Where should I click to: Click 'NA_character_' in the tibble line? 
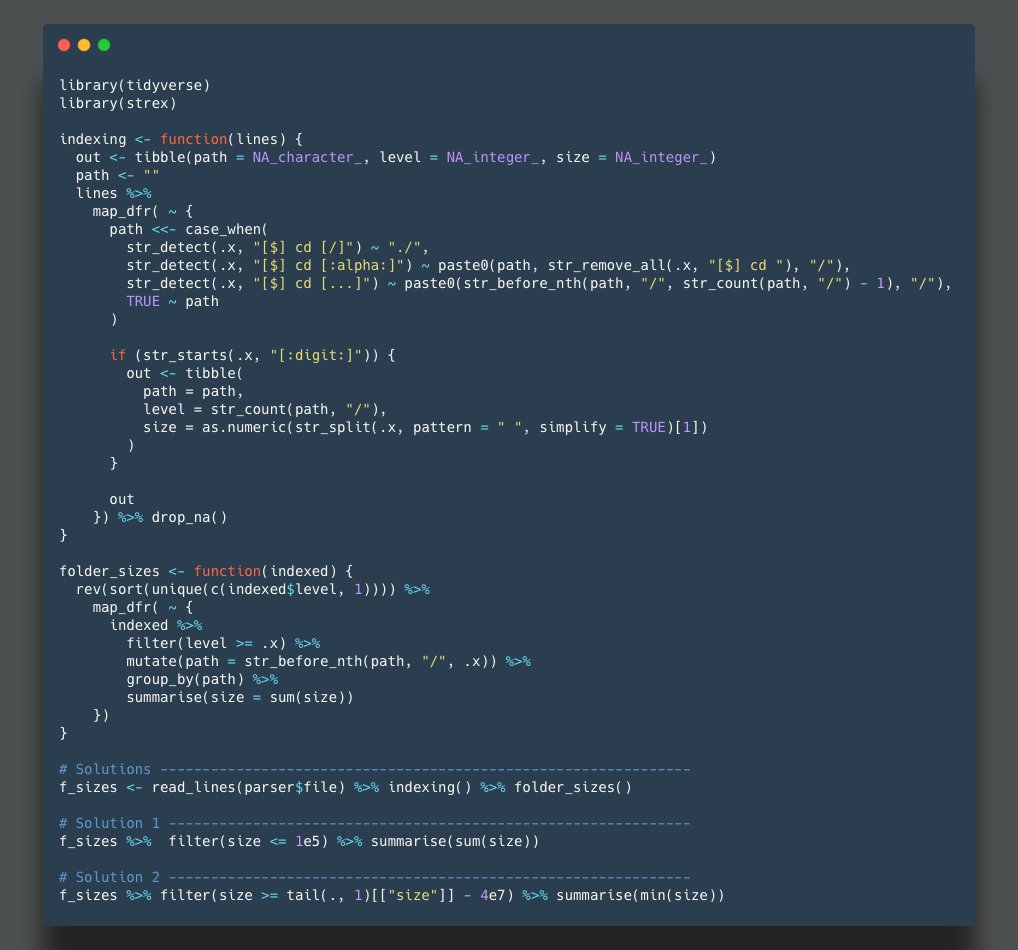pyautogui.click(x=306, y=157)
